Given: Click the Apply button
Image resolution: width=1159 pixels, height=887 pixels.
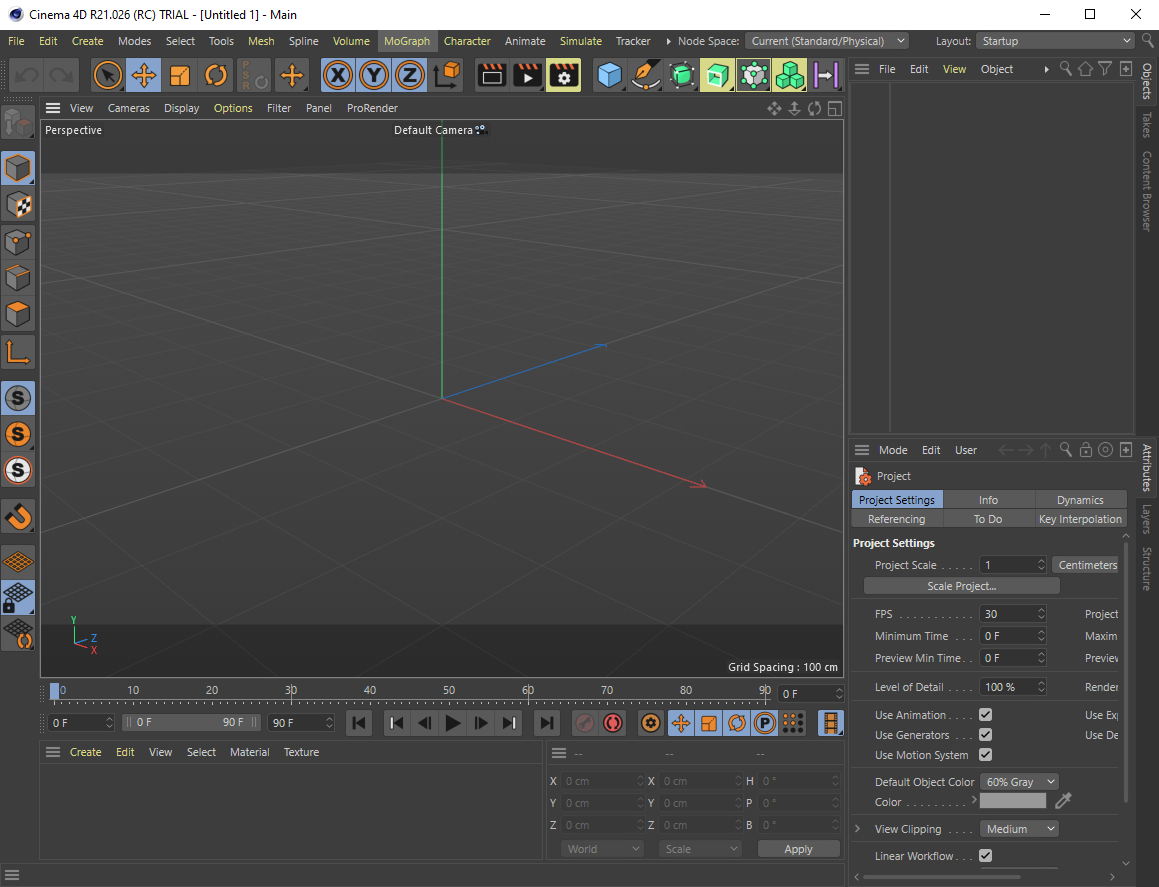Looking at the screenshot, I should point(798,849).
